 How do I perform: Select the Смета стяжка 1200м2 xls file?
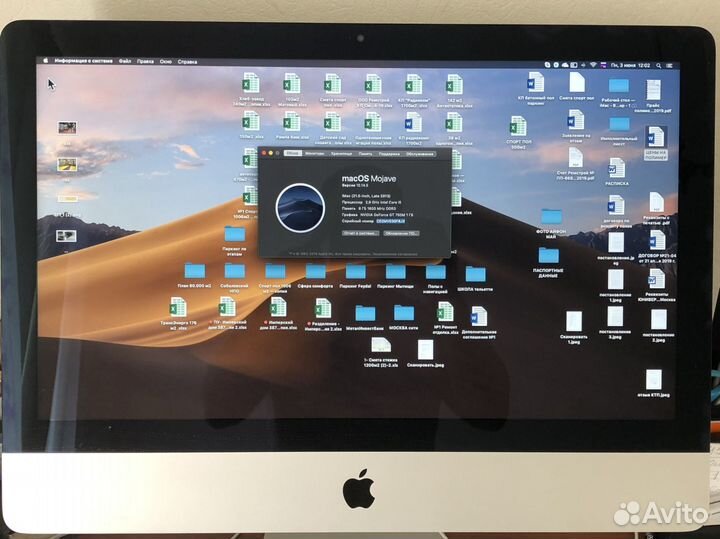(381, 353)
